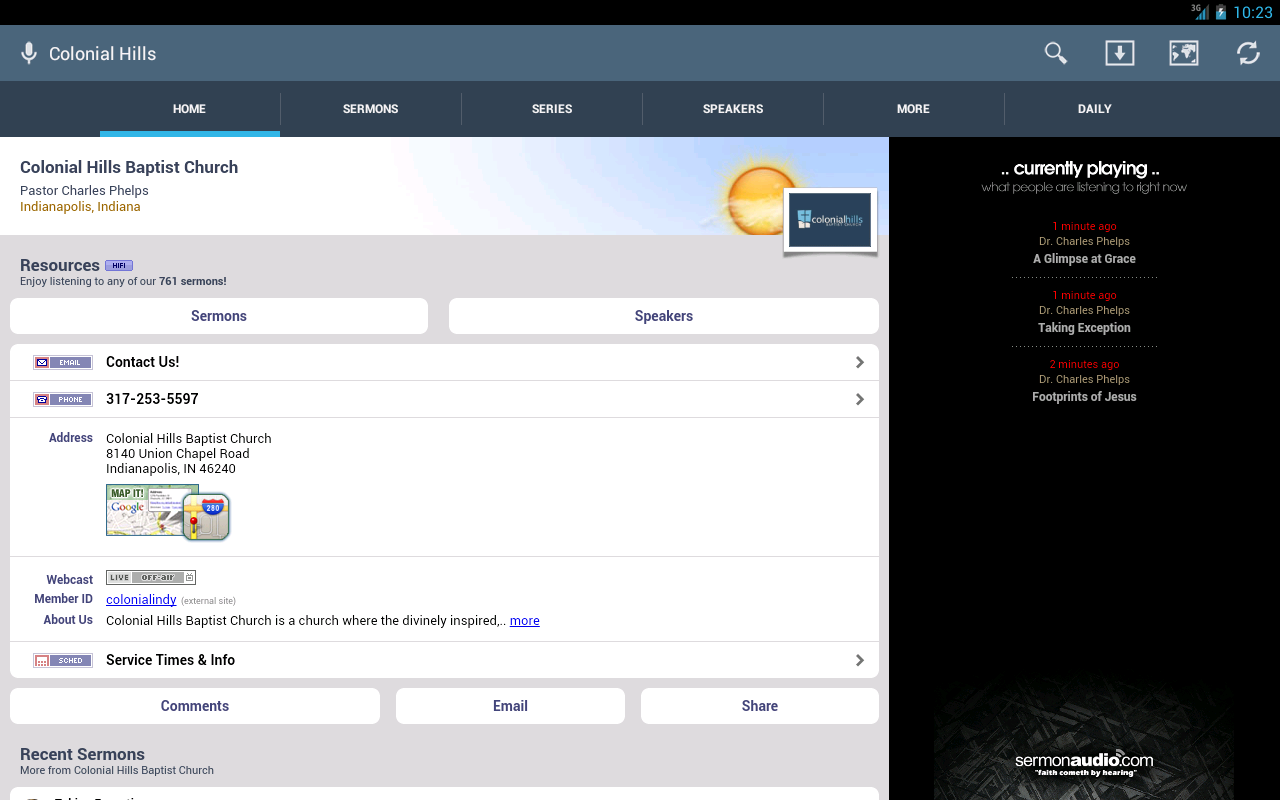Image resolution: width=1280 pixels, height=800 pixels.
Task: Tap the Colonial Hills church logo thumbnail
Action: click(x=830, y=220)
